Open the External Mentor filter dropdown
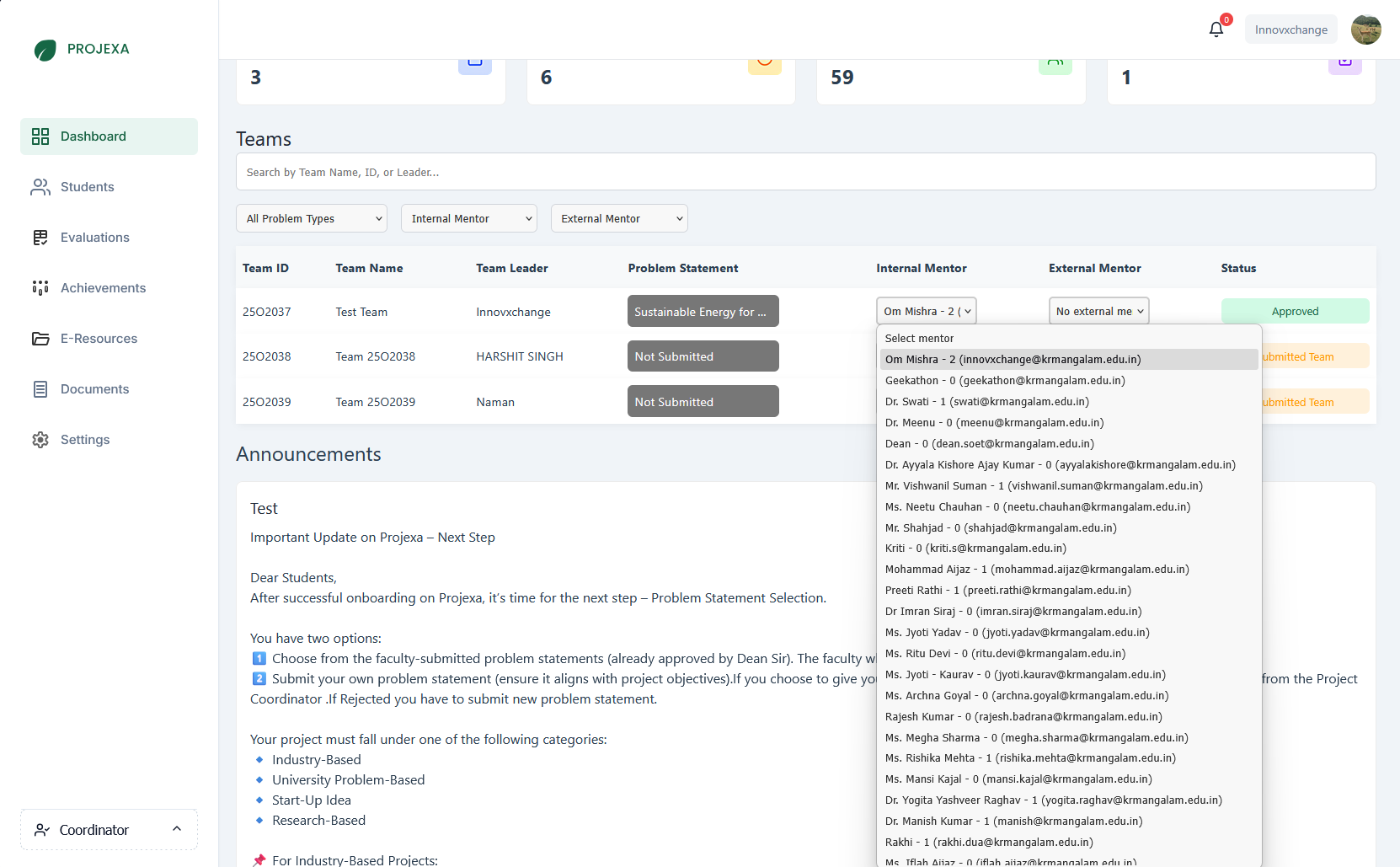The width and height of the screenshot is (1400, 867). pyautogui.click(x=618, y=218)
